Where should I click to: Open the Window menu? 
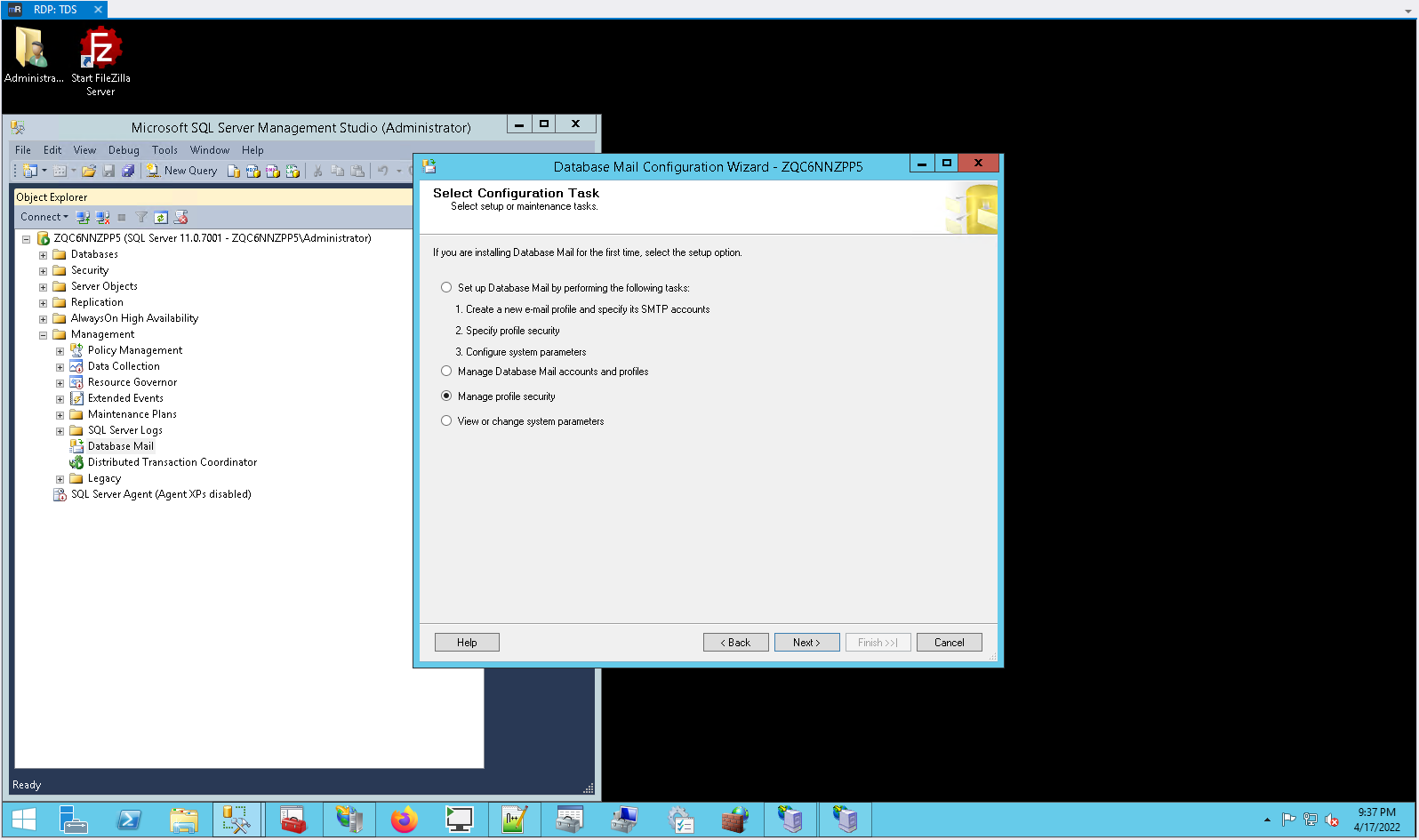(x=210, y=150)
